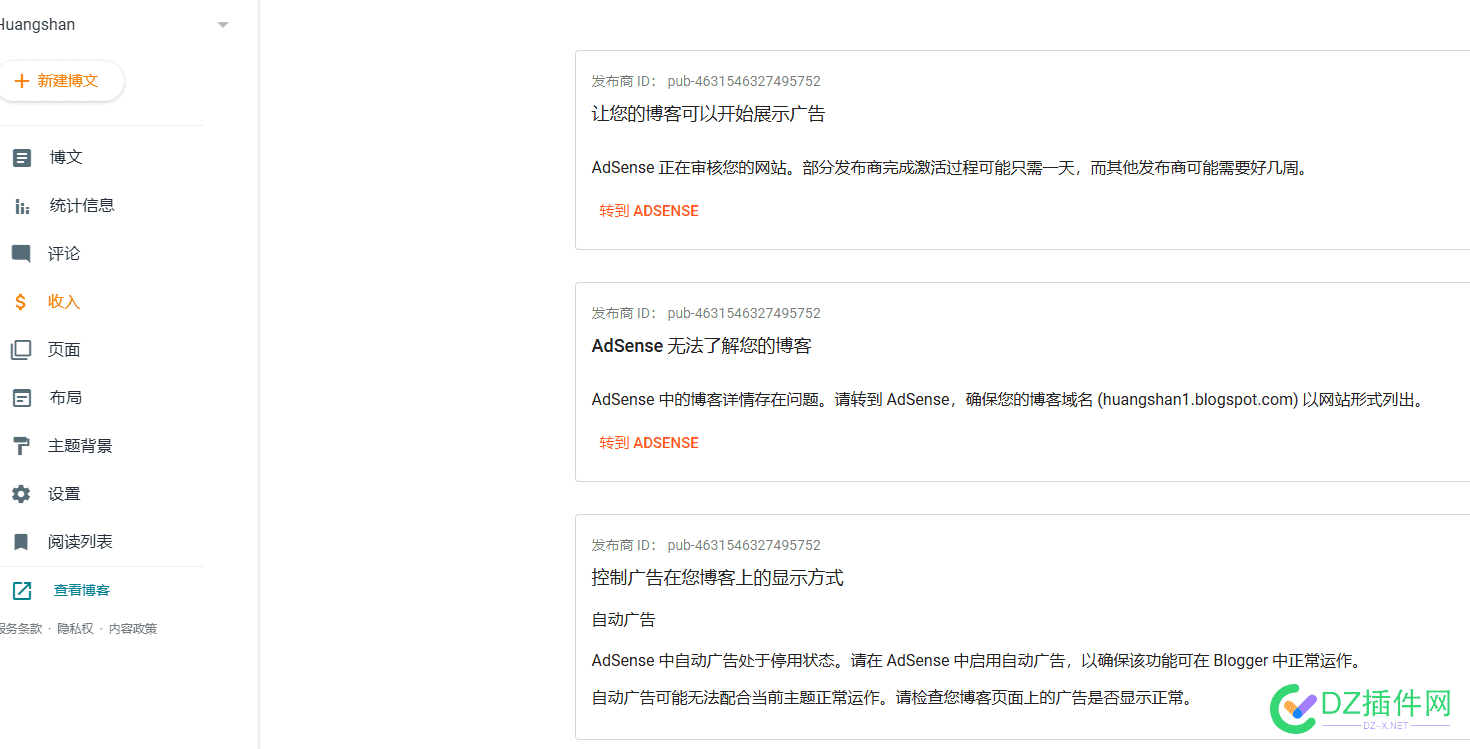This screenshot has height=749, width=1470.
Task: Click the plus icon in 新建博文
Action: click(21, 81)
